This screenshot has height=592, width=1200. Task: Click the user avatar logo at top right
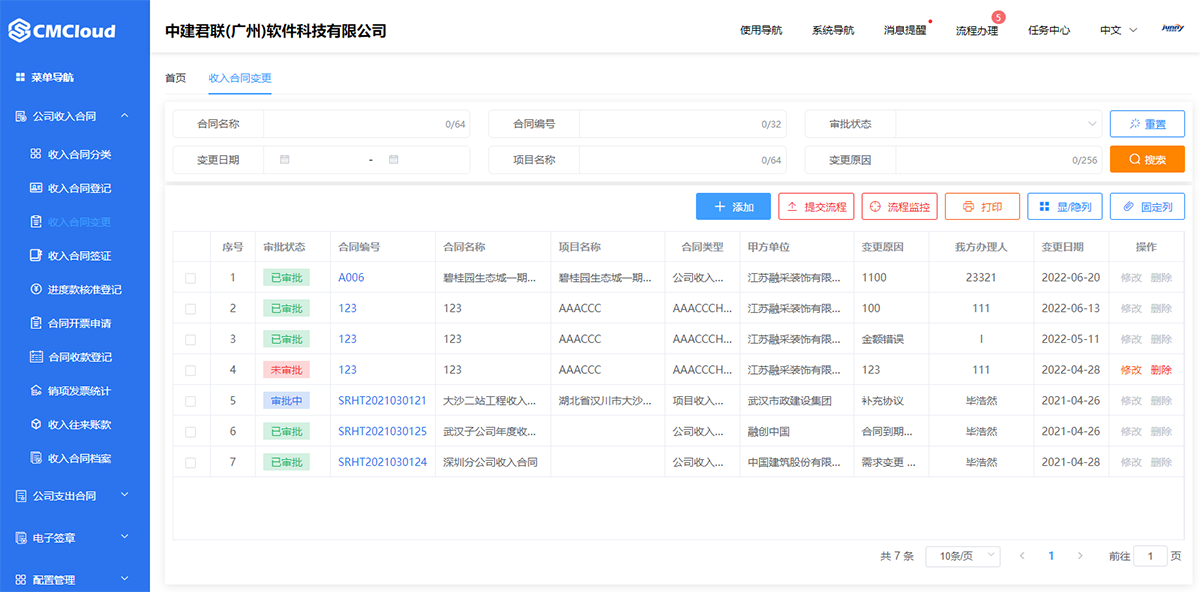click(1173, 29)
